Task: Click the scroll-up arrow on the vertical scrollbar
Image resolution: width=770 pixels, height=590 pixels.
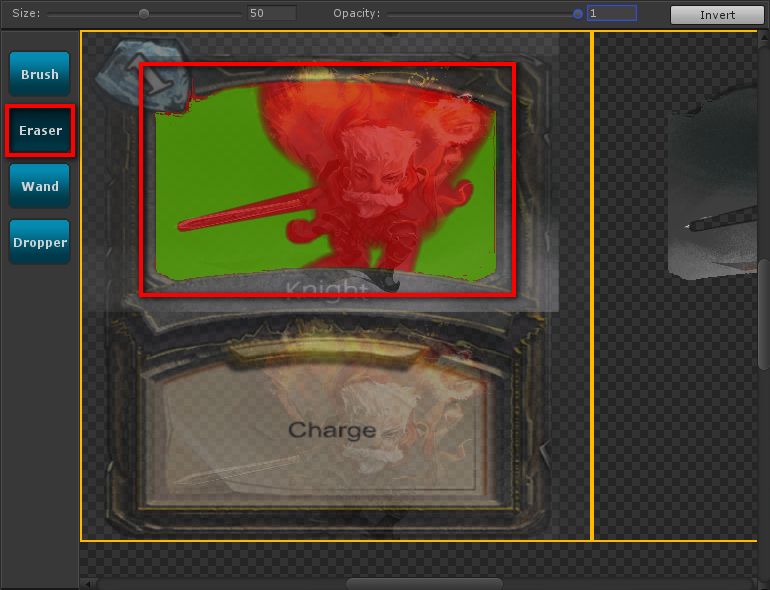Action: click(x=764, y=37)
